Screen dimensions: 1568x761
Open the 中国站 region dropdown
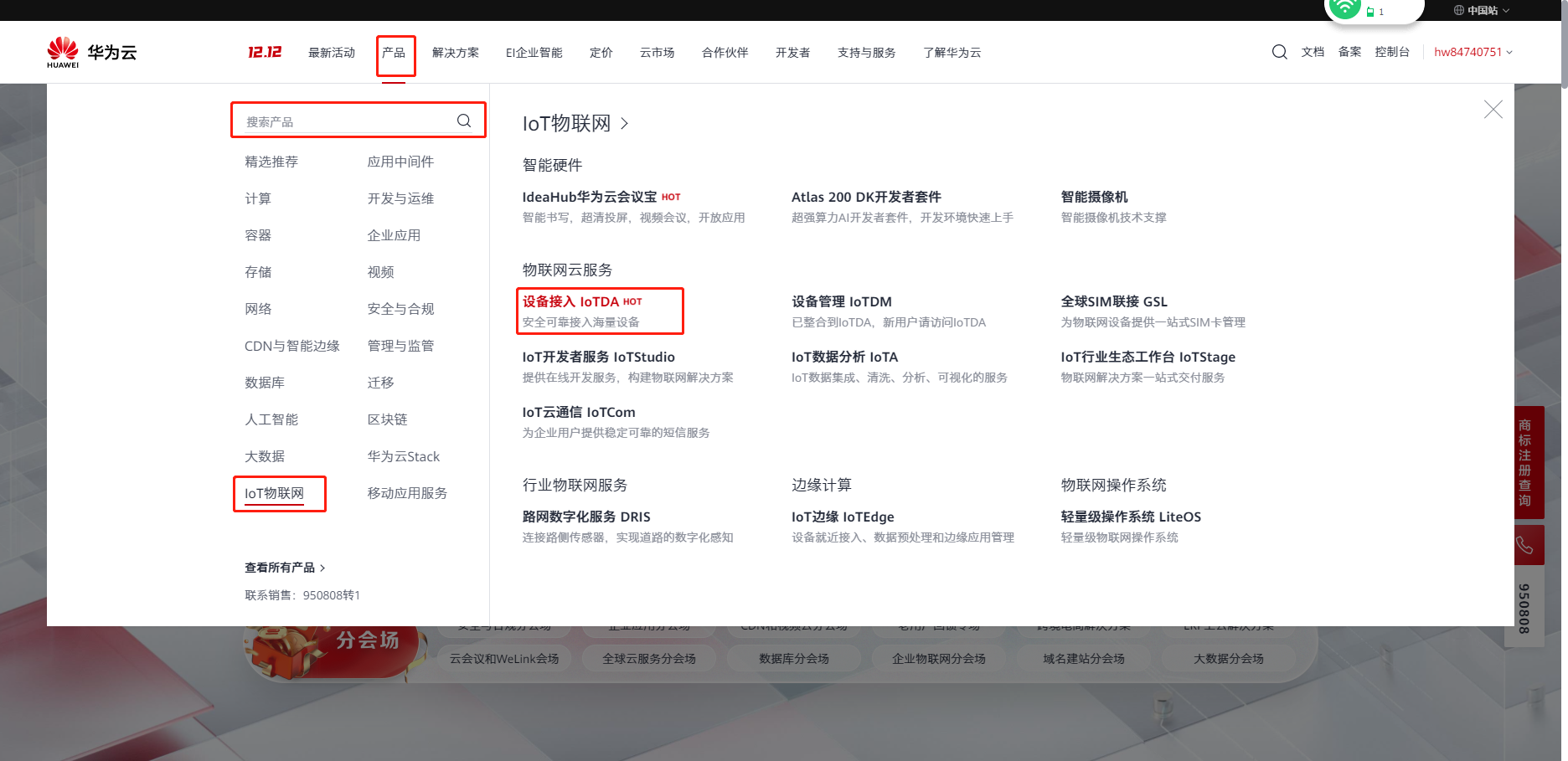coord(1482,10)
